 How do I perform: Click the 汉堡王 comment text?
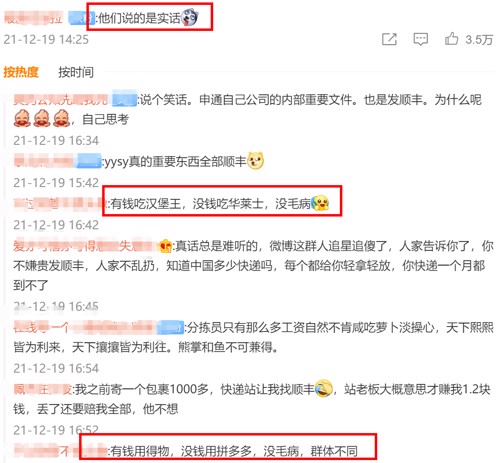[x=210, y=203]
